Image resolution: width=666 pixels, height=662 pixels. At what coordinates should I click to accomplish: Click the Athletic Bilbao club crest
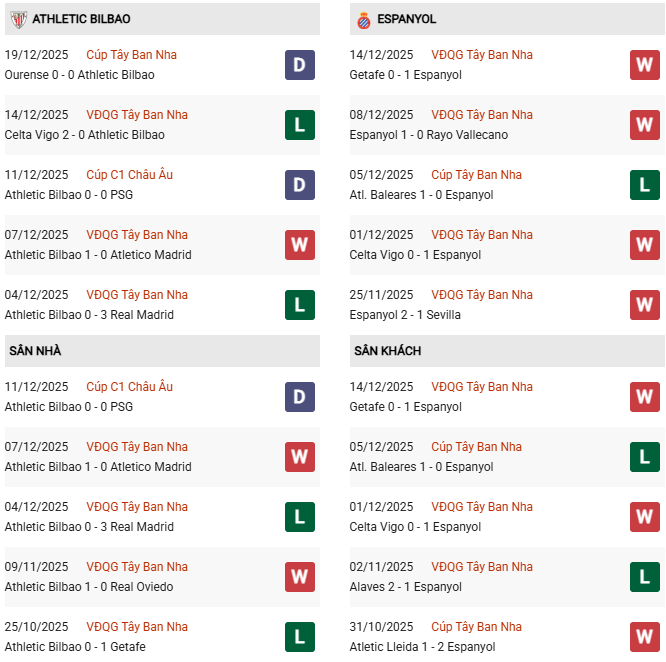pyautogui.click(x=17, y=19)
